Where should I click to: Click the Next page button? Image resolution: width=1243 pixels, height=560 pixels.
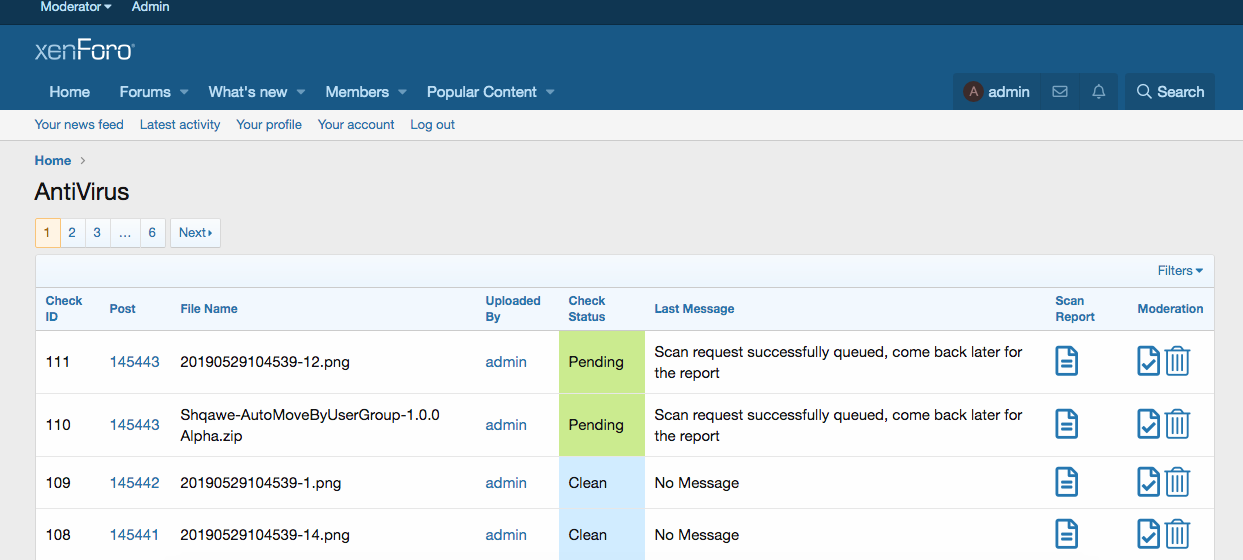195,233
